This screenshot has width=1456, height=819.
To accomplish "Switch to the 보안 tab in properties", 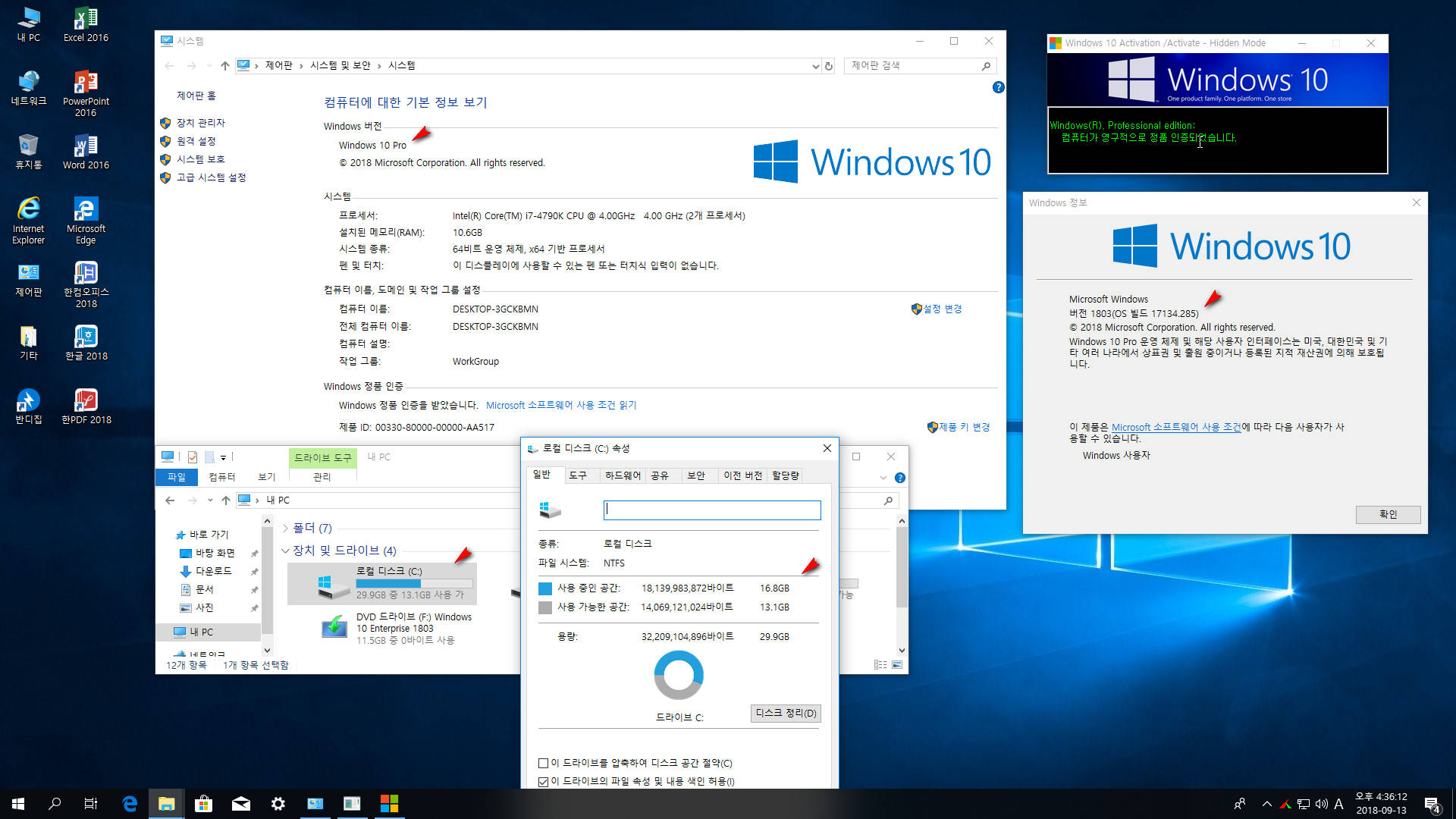I will click(695, 475).
